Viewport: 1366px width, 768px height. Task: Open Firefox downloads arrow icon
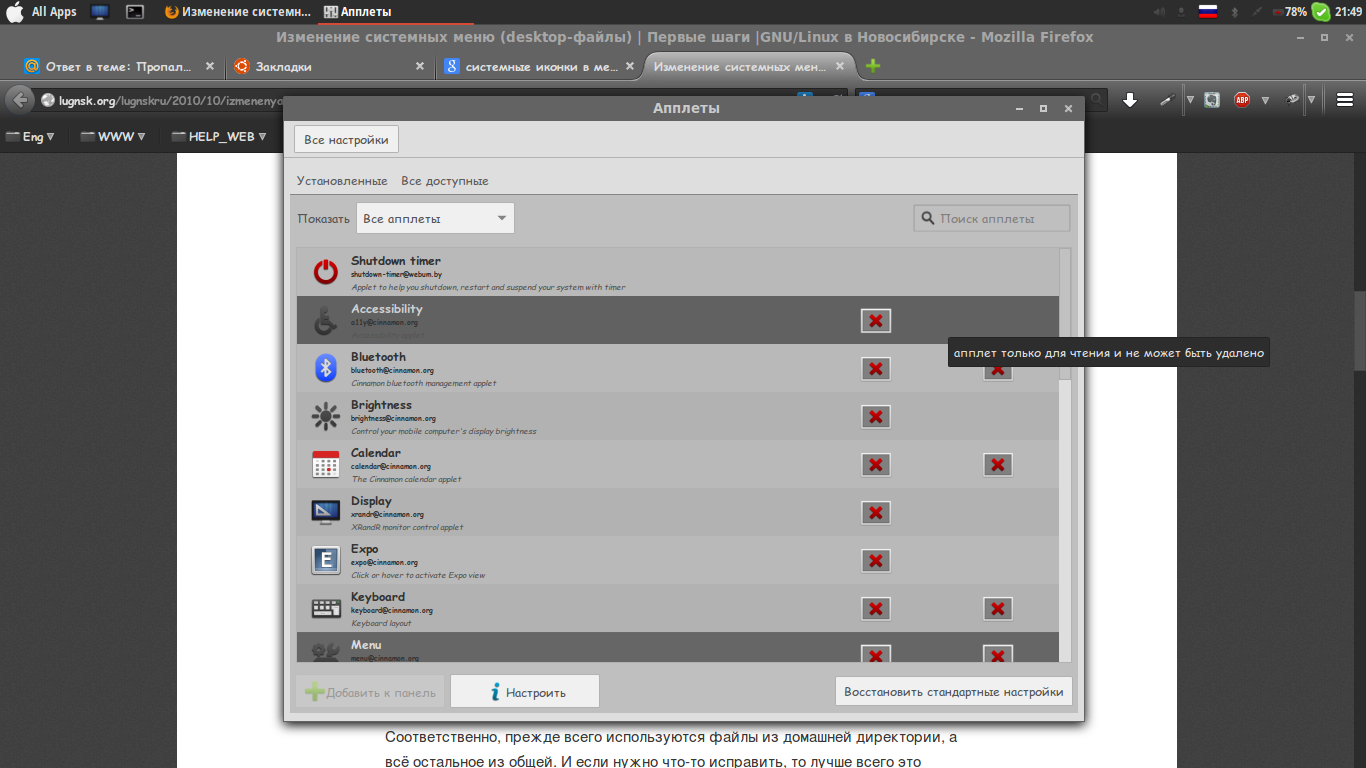1130,100
